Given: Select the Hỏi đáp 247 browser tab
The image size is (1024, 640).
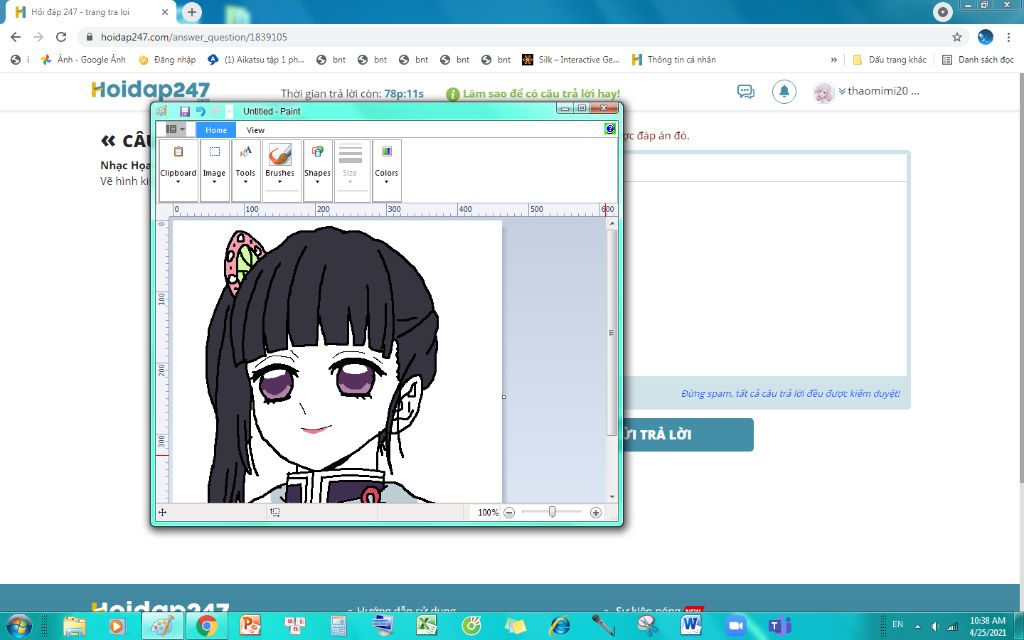Looking at the screenshot, I should (x=91, y=12).
